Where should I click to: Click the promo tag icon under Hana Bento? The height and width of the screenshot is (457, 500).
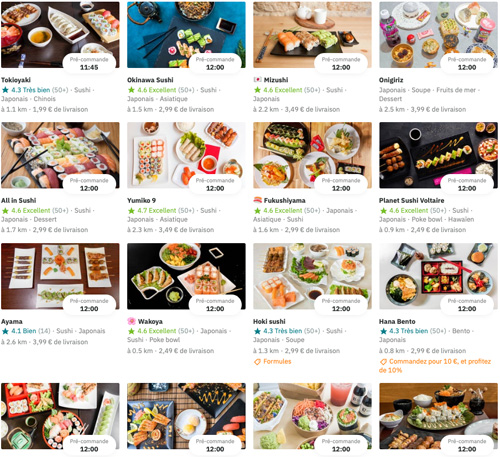point(383,362)
